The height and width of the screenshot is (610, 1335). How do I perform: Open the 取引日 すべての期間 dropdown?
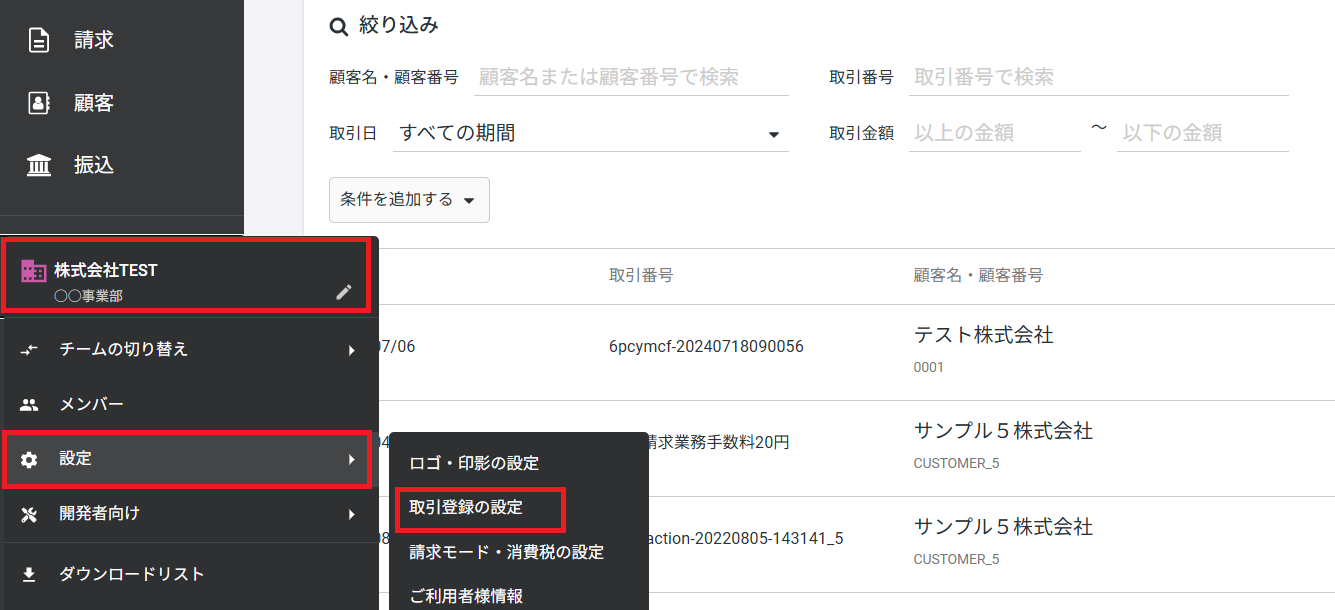click(591, 133)
